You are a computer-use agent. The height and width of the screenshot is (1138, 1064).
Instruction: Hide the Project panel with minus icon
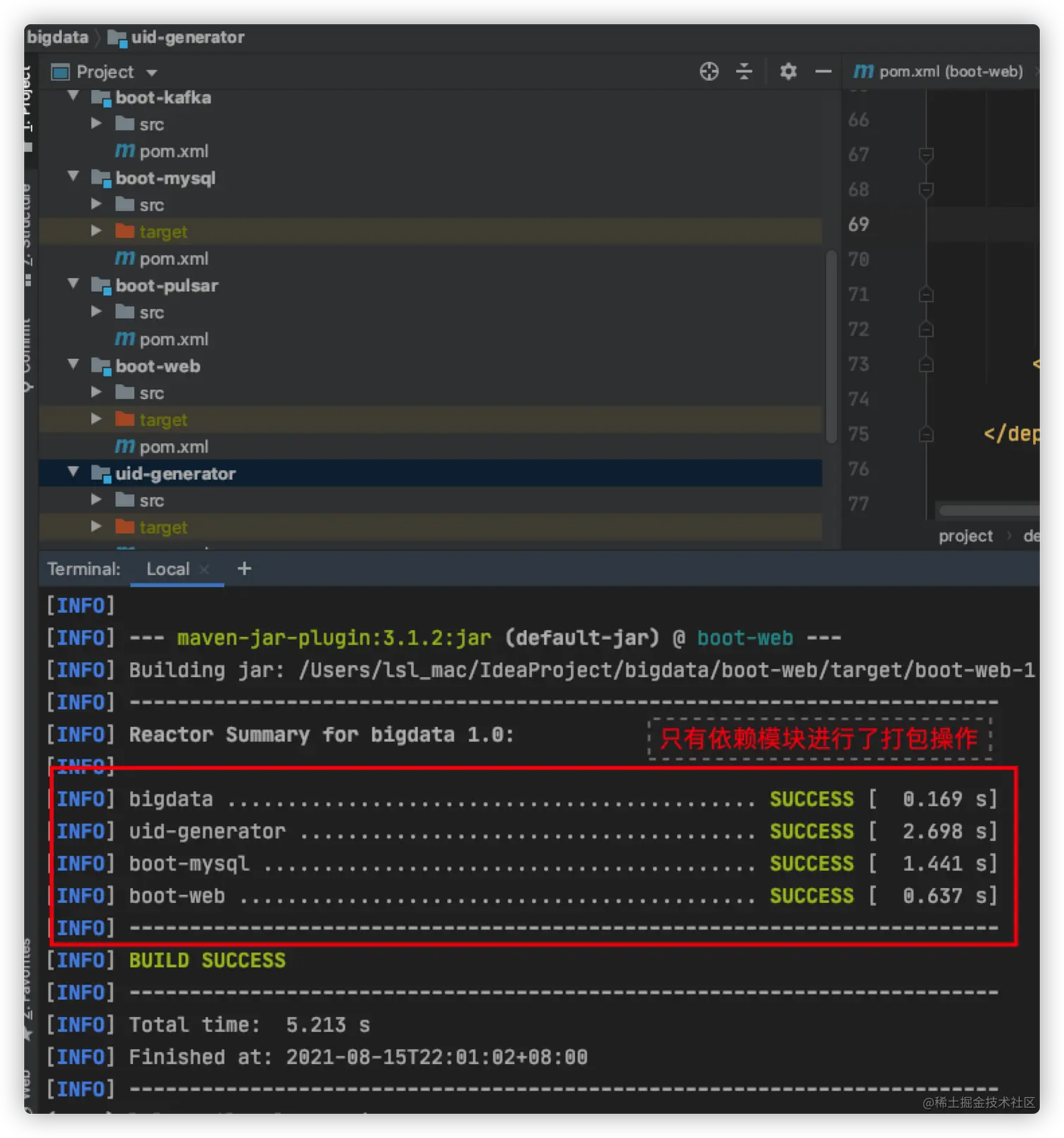[x=823, y=71]
